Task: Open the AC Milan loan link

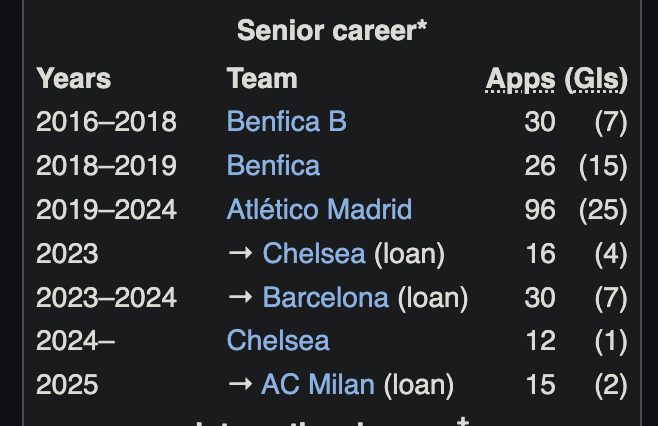Action: [x=318, y=384]
